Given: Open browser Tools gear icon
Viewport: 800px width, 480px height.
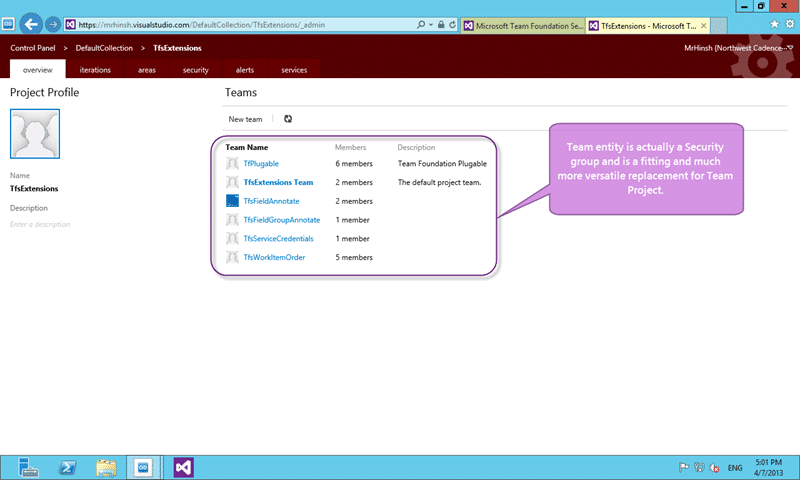Looking at the screenshot, I should (790, 24).
